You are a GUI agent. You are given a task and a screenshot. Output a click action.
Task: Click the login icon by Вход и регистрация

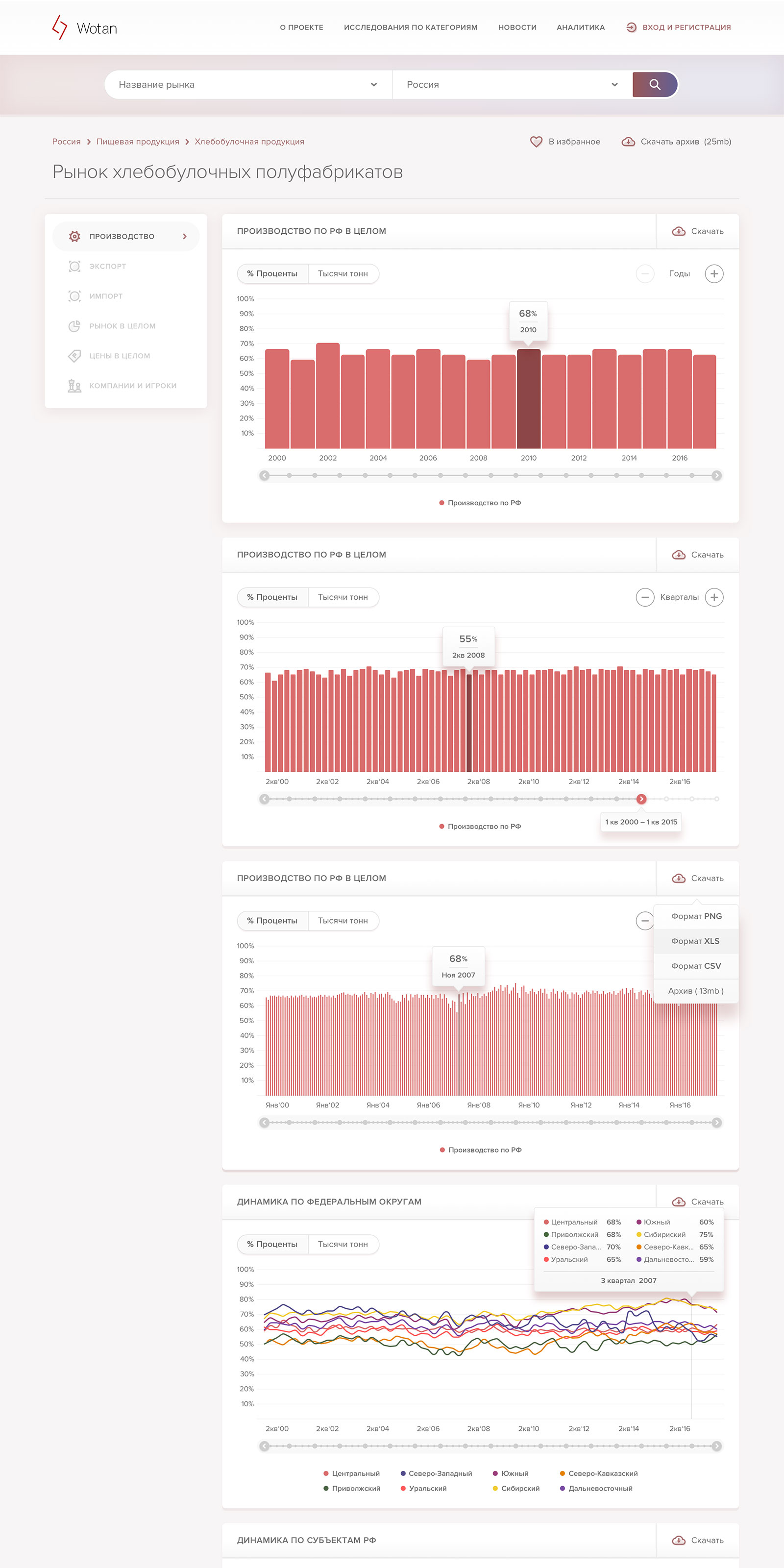[x=631, y=27]
